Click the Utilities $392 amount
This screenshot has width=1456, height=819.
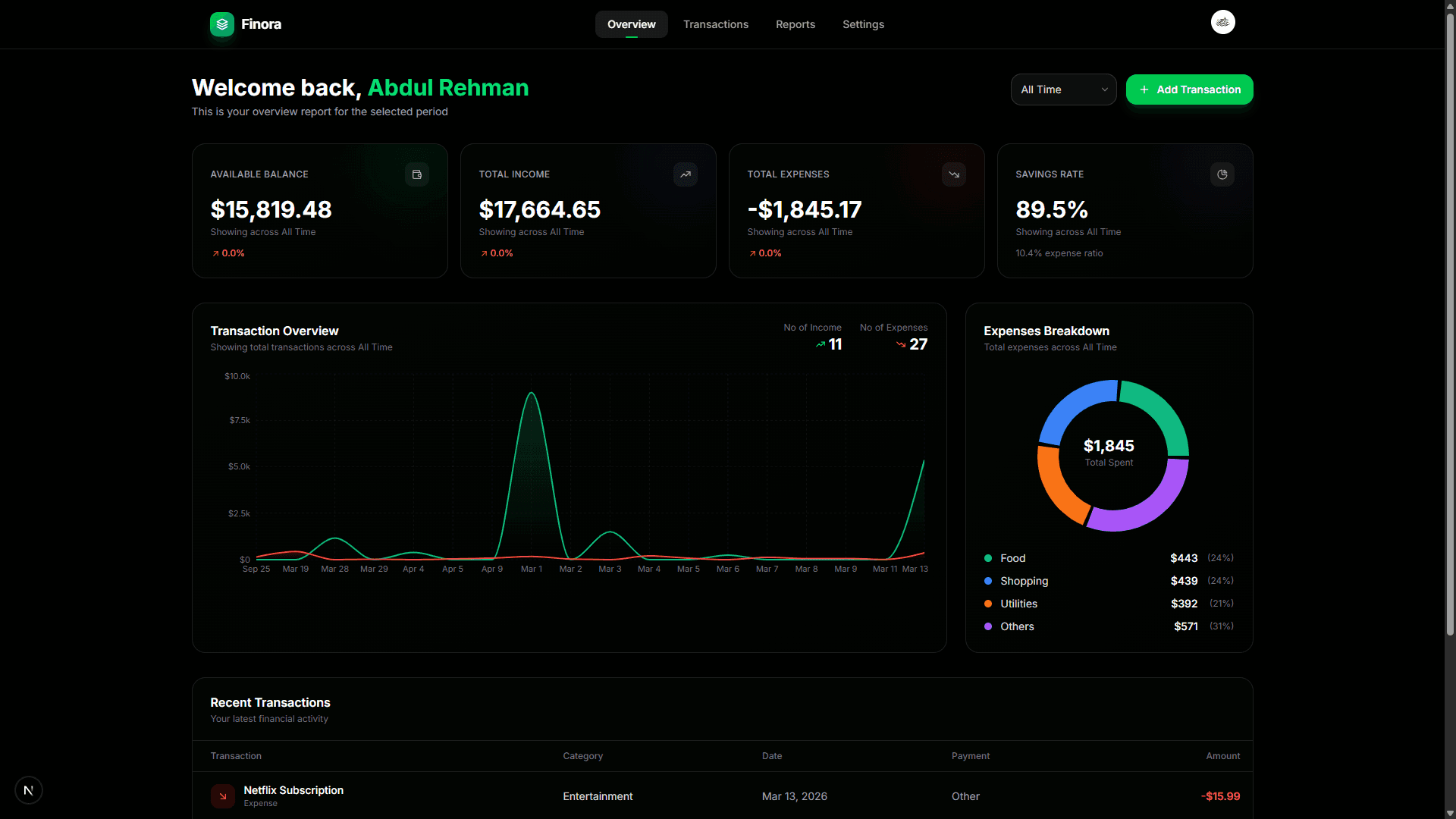click(1184, 604)
